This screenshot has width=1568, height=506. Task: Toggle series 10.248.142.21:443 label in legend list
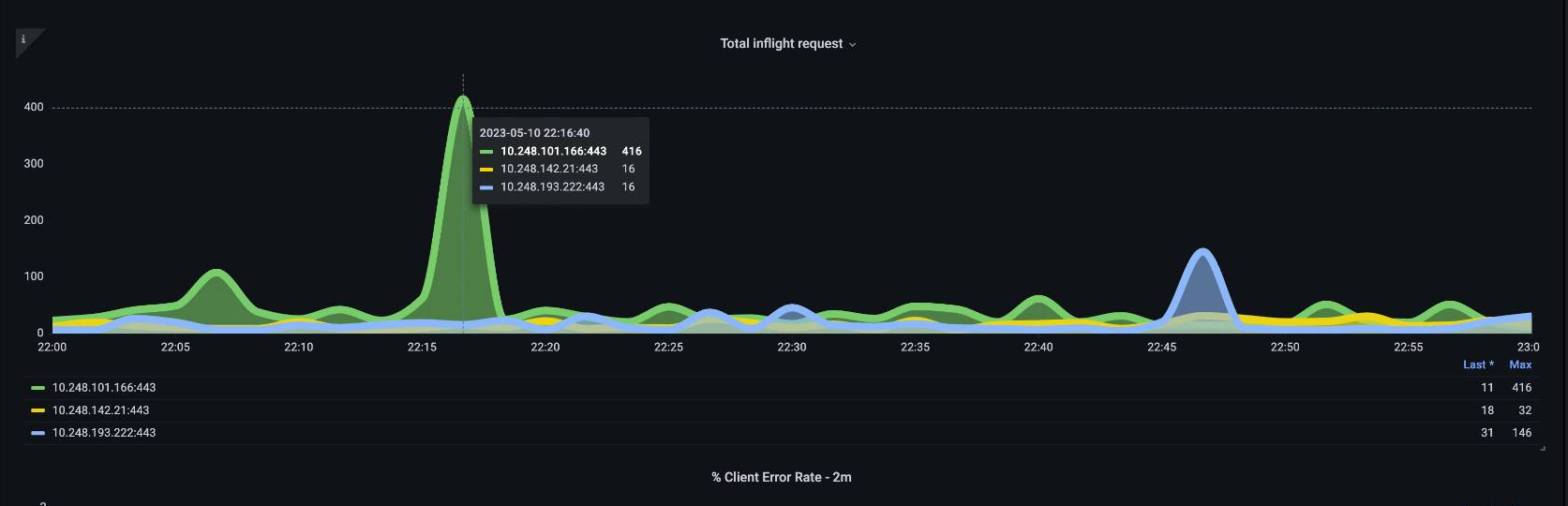click(100, 410)
